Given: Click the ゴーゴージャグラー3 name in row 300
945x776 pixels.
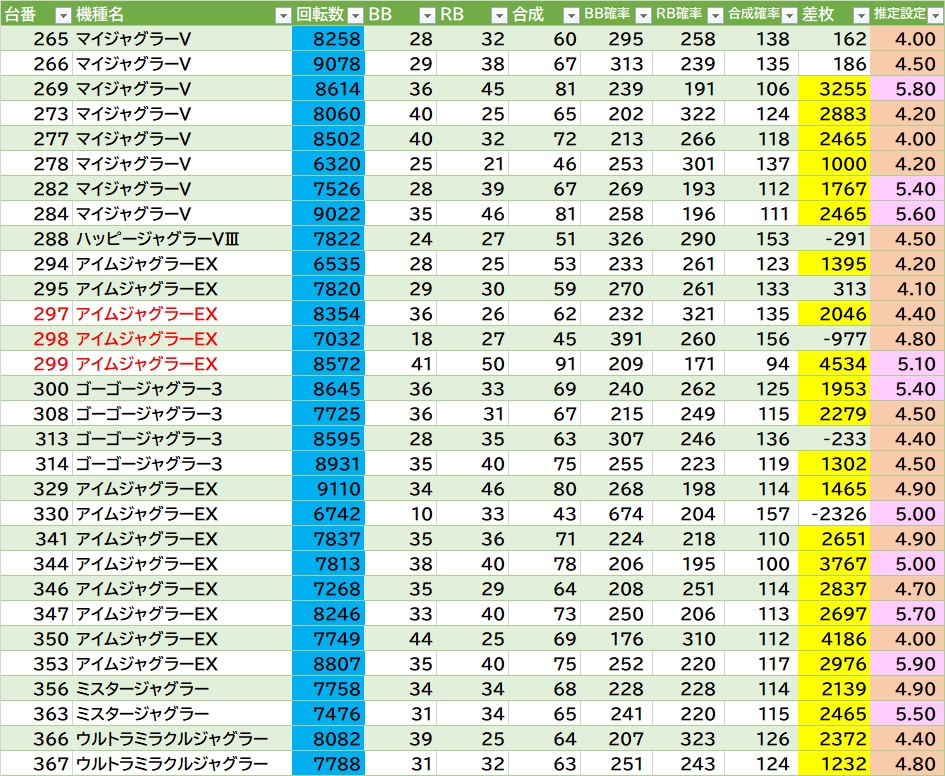Looking at the screenshot, I should 182,389.
